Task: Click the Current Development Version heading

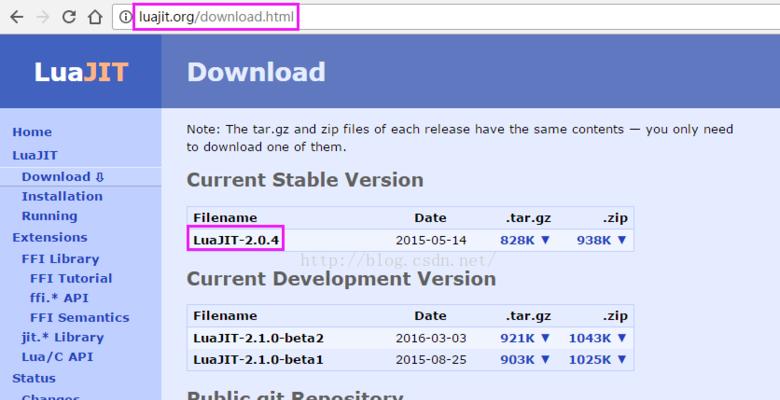Action: coord(341,279)
